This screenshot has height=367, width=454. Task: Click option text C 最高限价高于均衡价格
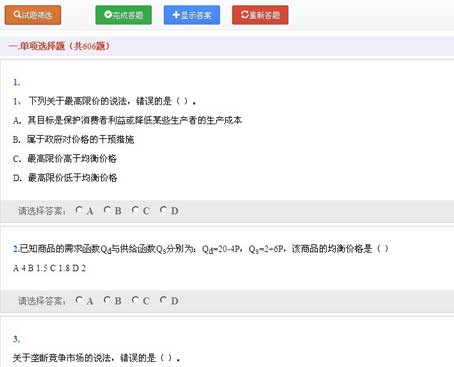tap(65, 158)
